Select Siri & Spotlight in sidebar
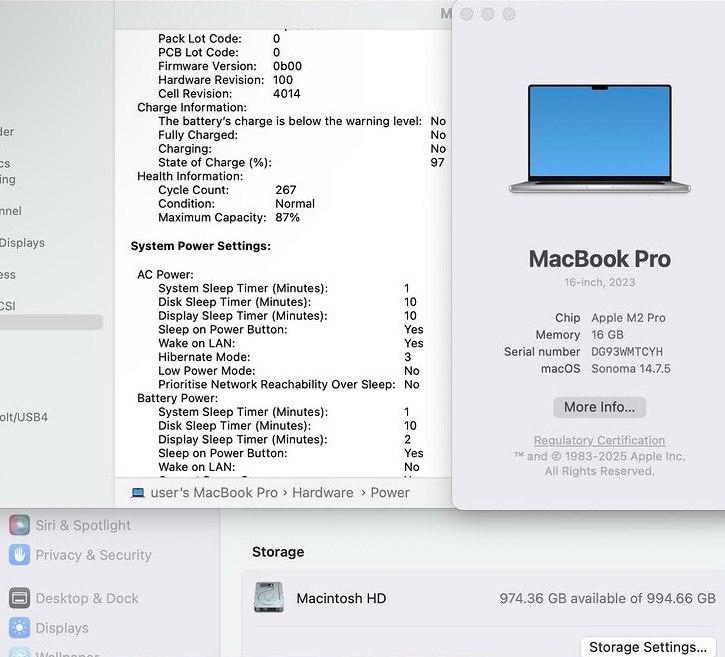Viewport: 725px width, 657px height. pos(83,525)
